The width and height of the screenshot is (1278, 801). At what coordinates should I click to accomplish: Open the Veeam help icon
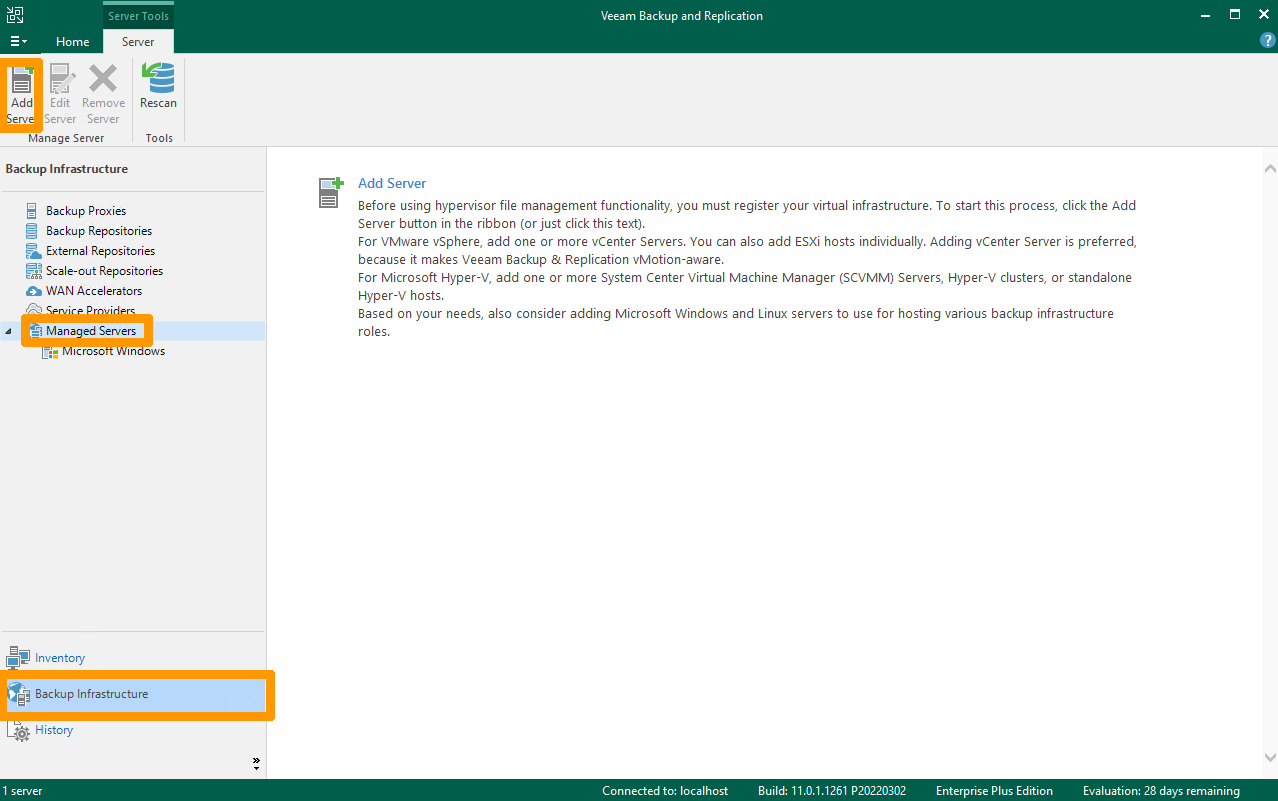(x=1268, y=41)
